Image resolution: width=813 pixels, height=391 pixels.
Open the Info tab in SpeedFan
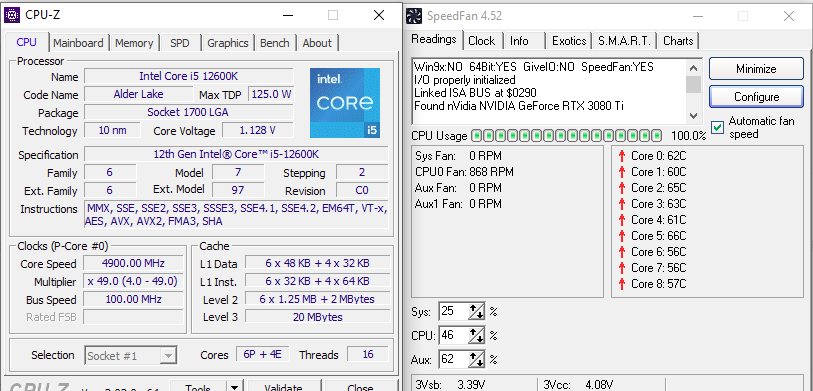(519, 41)
